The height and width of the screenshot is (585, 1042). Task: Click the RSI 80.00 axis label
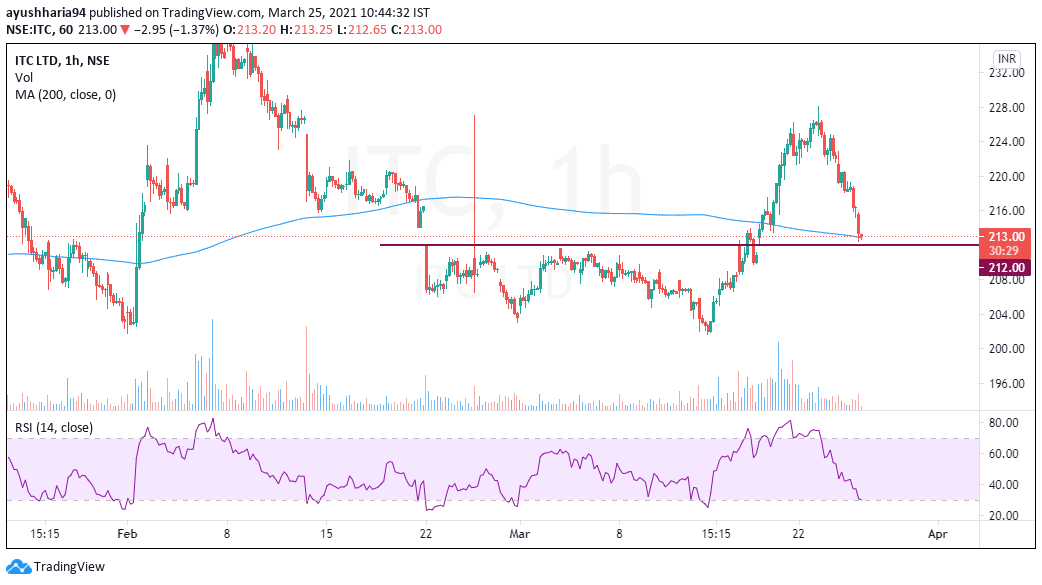1003,423
